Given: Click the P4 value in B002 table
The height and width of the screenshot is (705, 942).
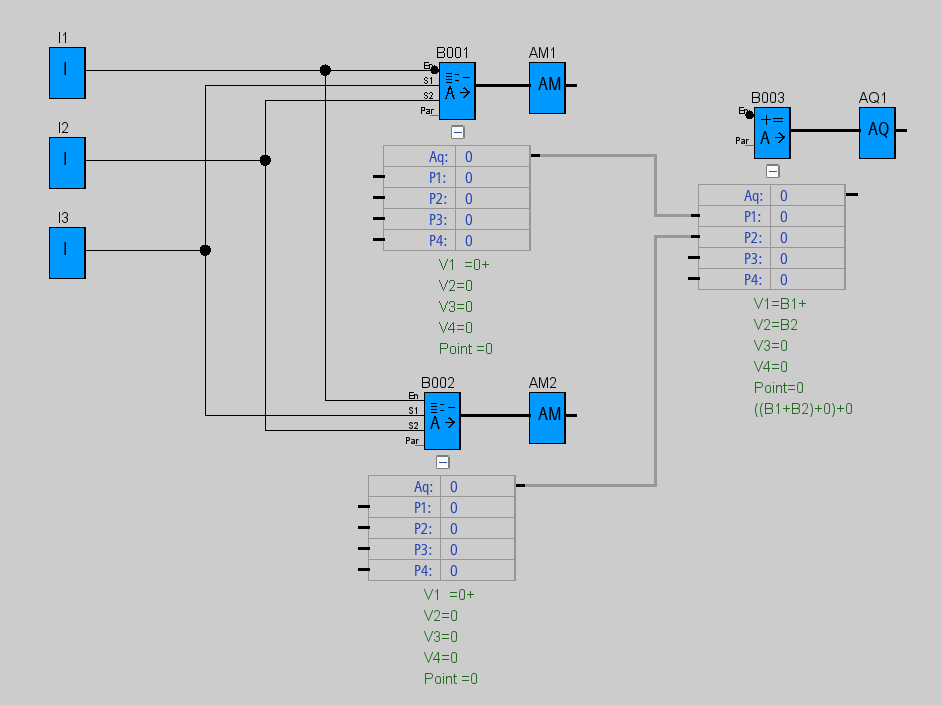Looking at the screenshot, I should click(x=478, y=571).
